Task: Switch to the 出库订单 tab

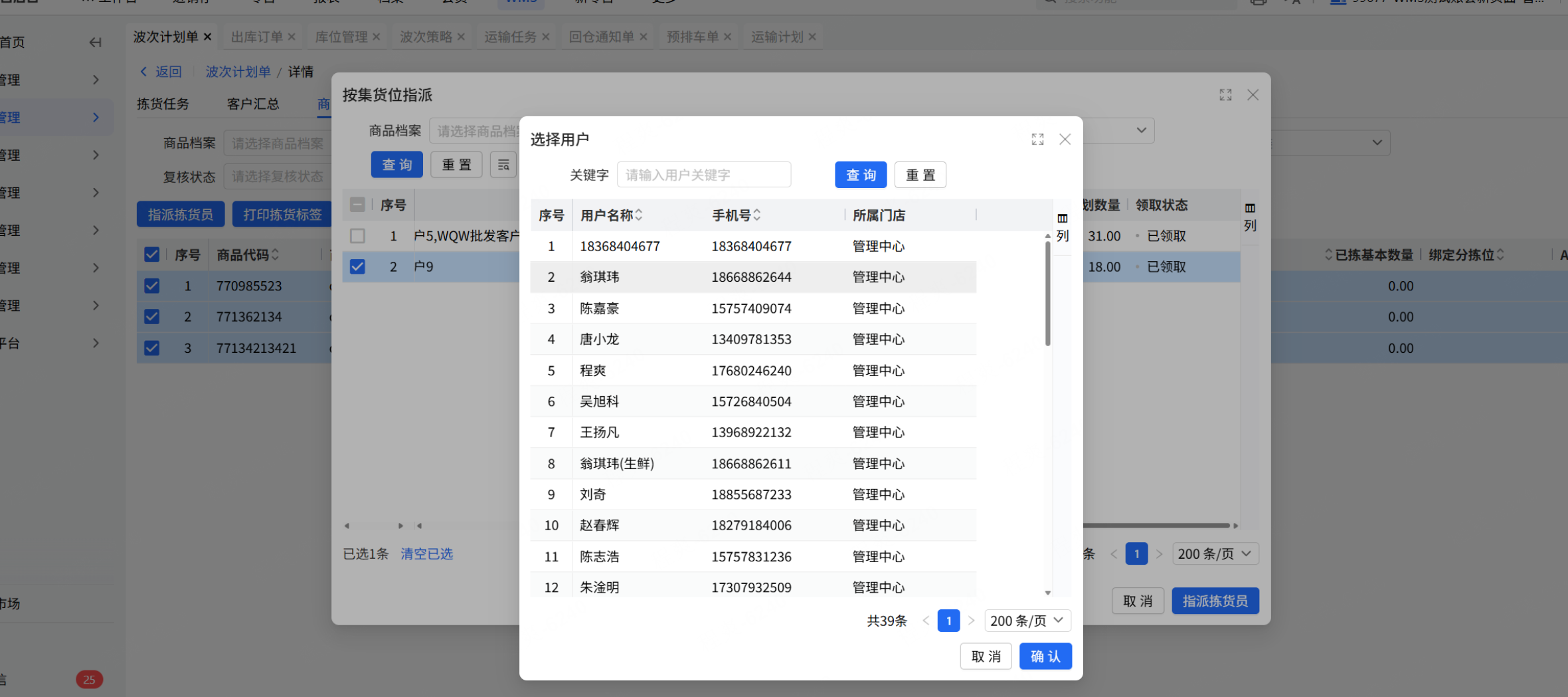Action: (x=256, y=37)
